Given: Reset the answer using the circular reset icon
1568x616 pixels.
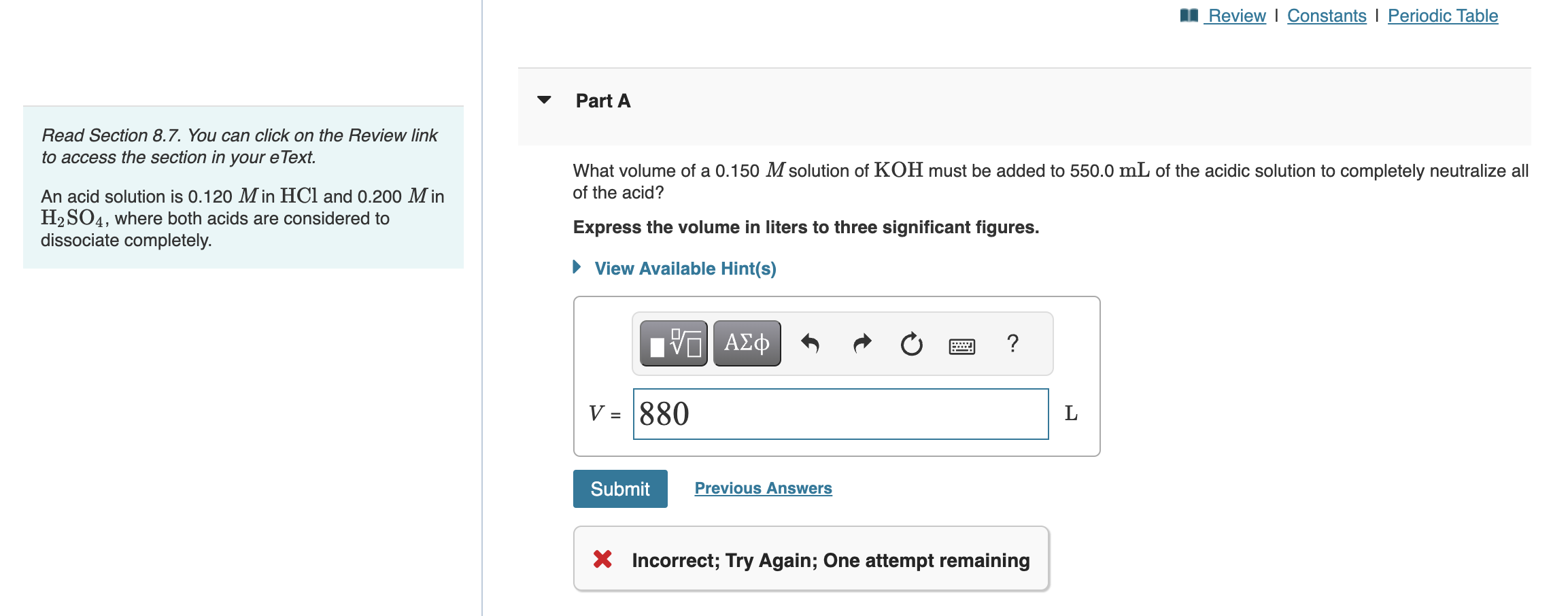Looking at the screenshot, I should click(x=911, y=343).
